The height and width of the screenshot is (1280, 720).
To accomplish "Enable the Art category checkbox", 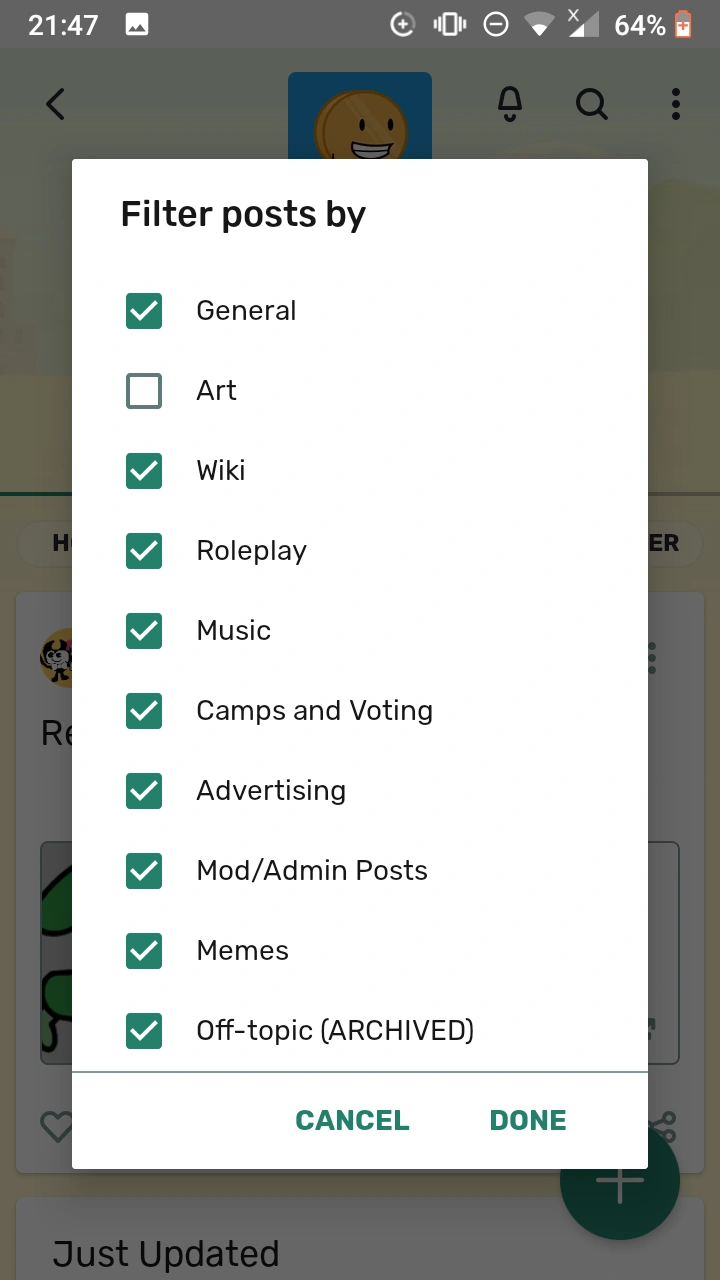I will click(x=144, y=390).
